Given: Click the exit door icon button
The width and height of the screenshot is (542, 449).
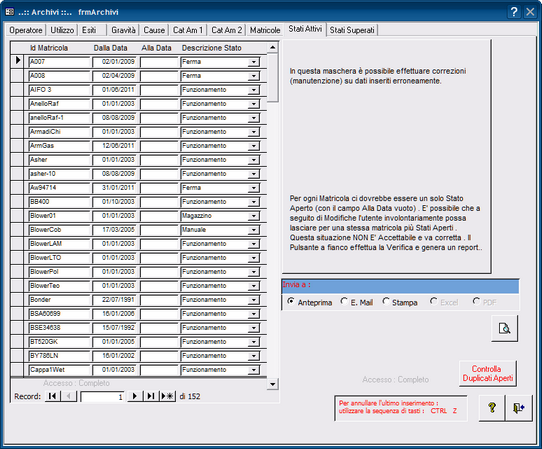Looking at the screenshot, I should click(x=518, y=408).
